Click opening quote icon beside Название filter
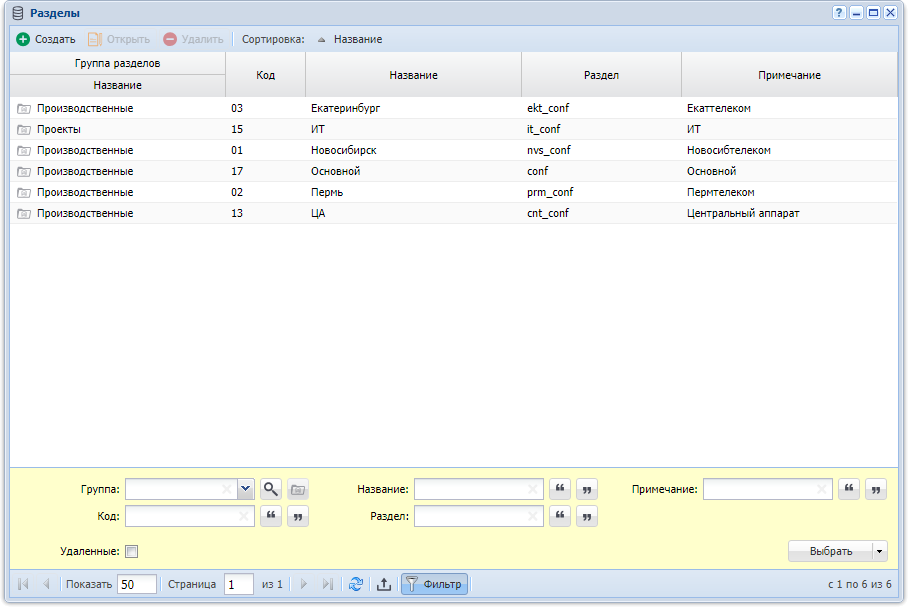 click(560, 489)
